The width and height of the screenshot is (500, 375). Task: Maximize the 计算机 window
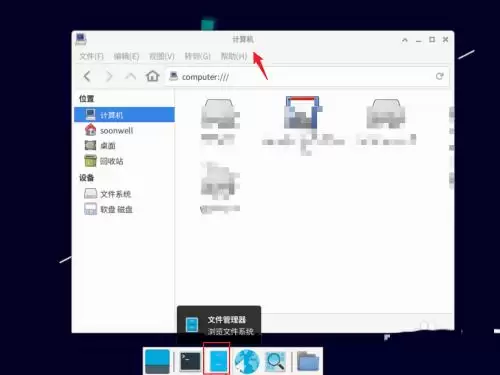click(432, 40)
